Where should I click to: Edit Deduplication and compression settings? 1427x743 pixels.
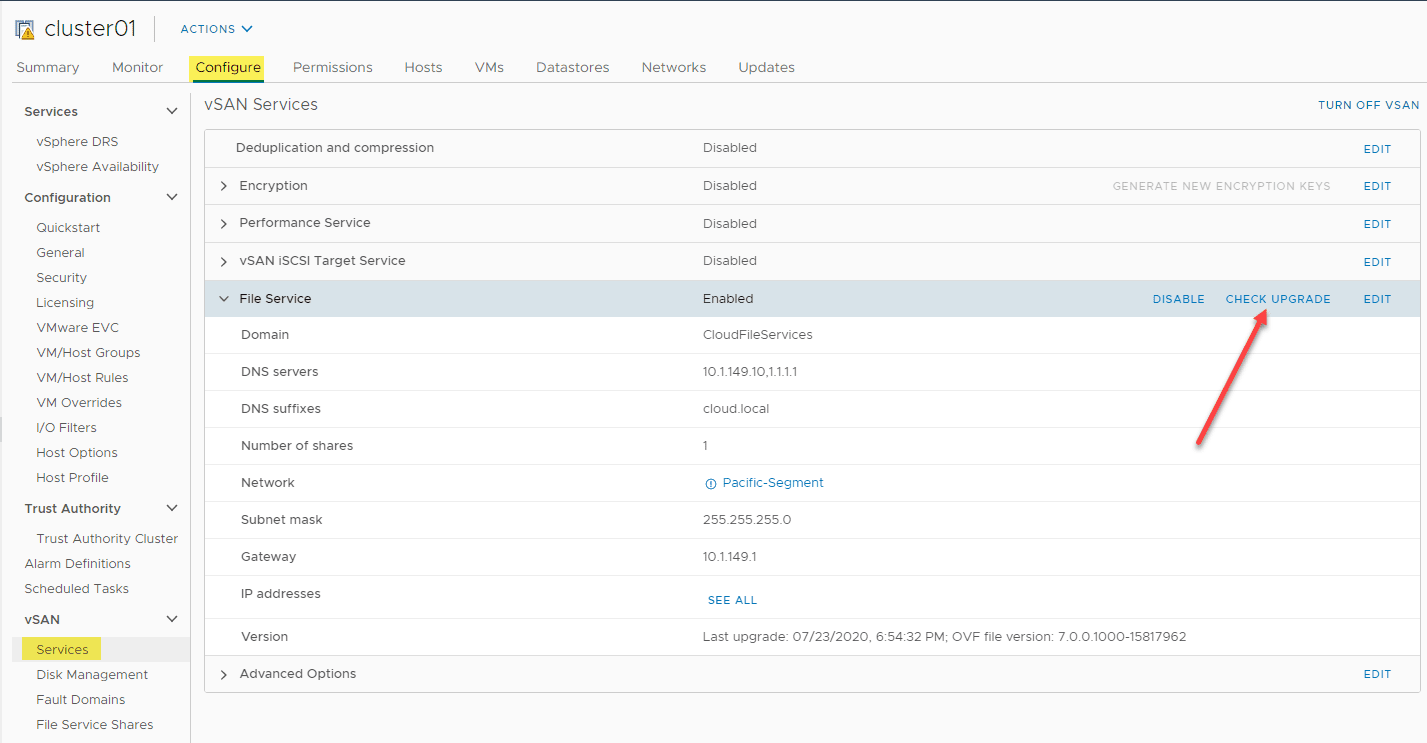coord(1377,148)
